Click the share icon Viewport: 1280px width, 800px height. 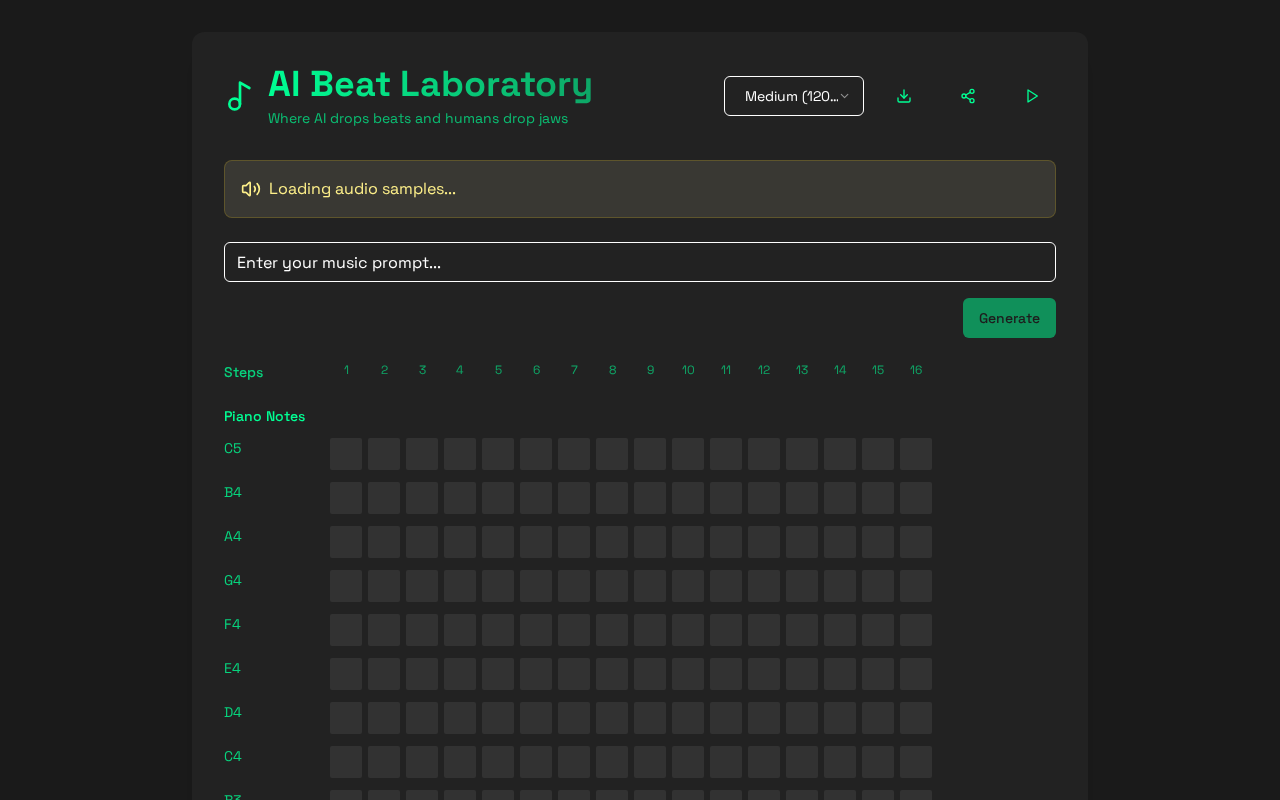pos(968,96)
